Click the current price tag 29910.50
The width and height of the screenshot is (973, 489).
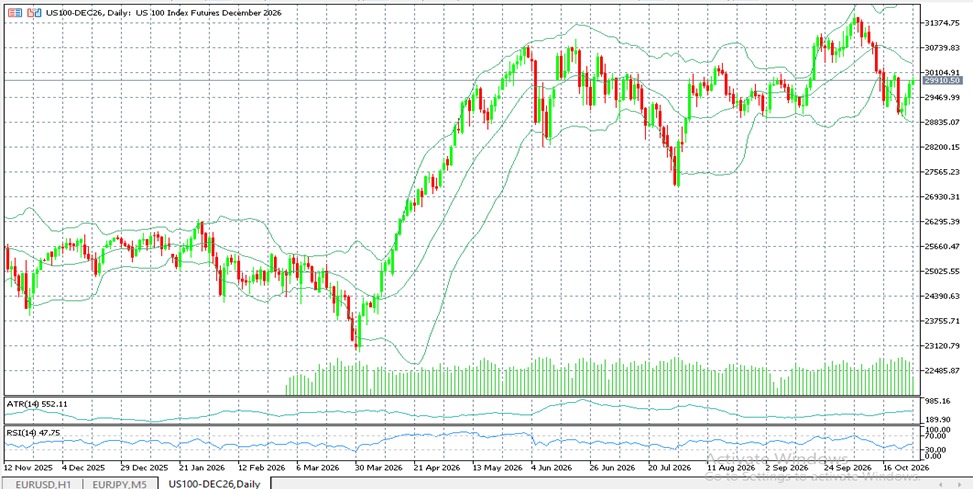click(942, 81)
